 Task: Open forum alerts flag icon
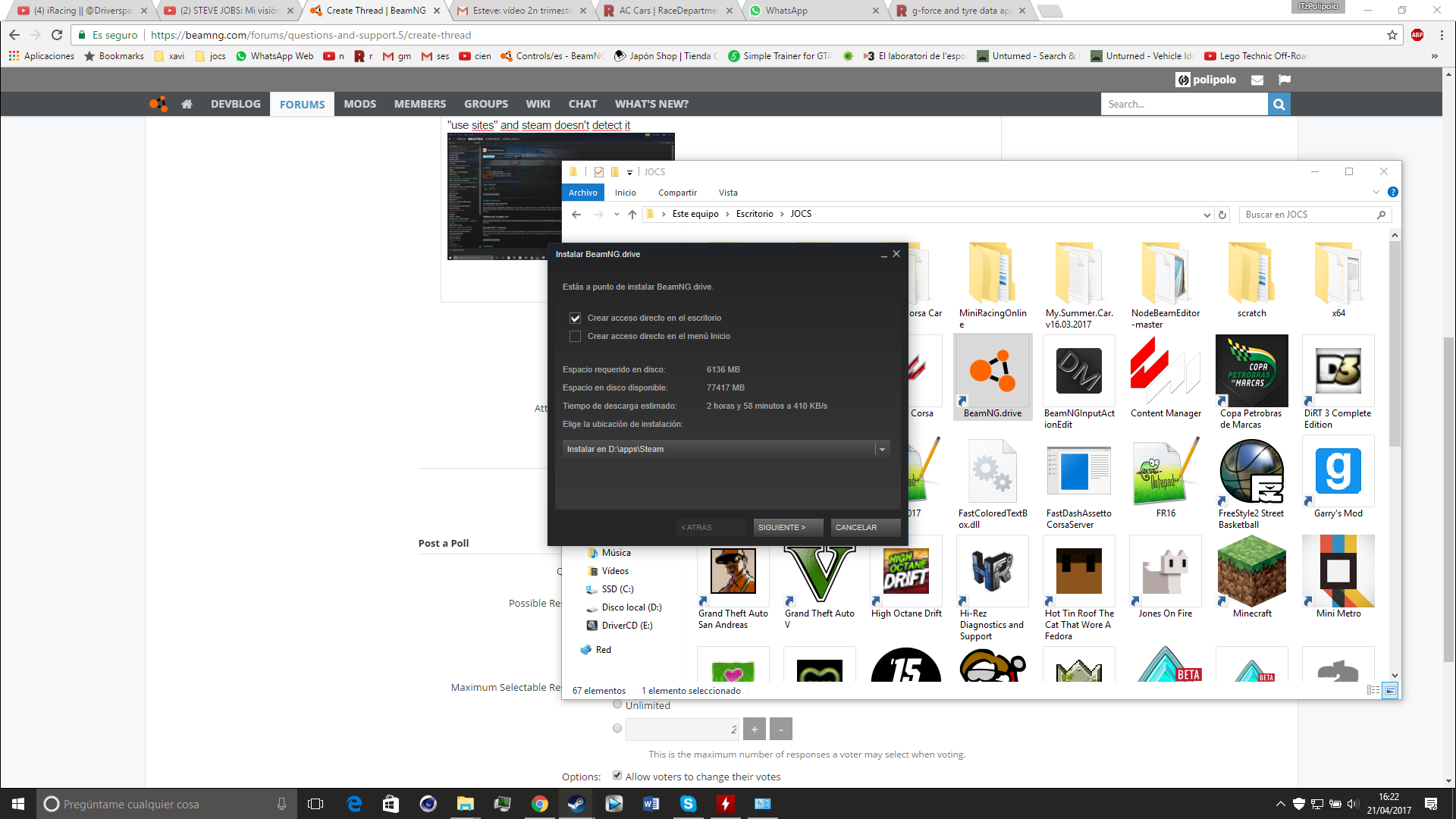[1285, 80]
